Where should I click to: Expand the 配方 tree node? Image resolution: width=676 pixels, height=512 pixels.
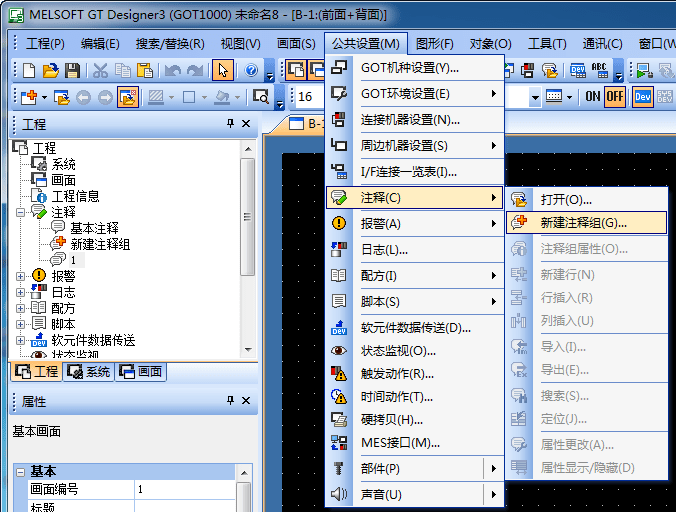21,308
